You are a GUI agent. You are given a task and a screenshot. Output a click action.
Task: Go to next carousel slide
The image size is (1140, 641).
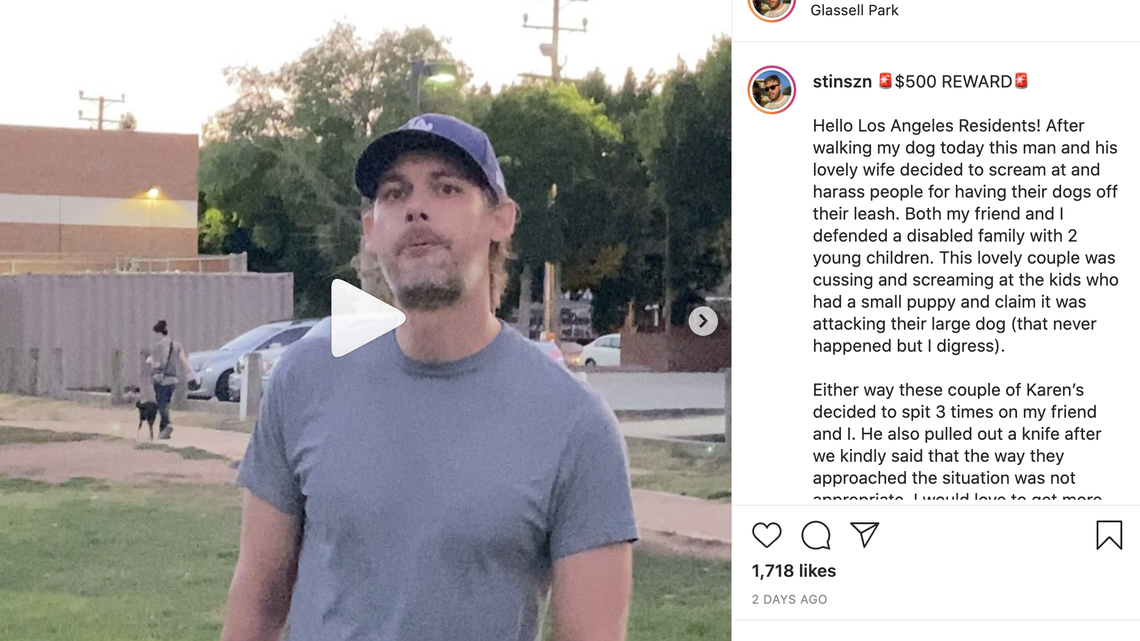(702, 321)
